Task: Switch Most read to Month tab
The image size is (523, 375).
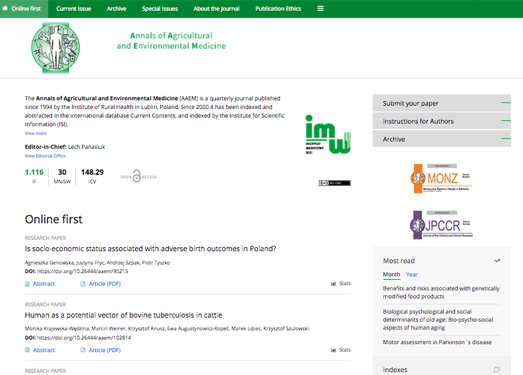Action: coord(391,275)
